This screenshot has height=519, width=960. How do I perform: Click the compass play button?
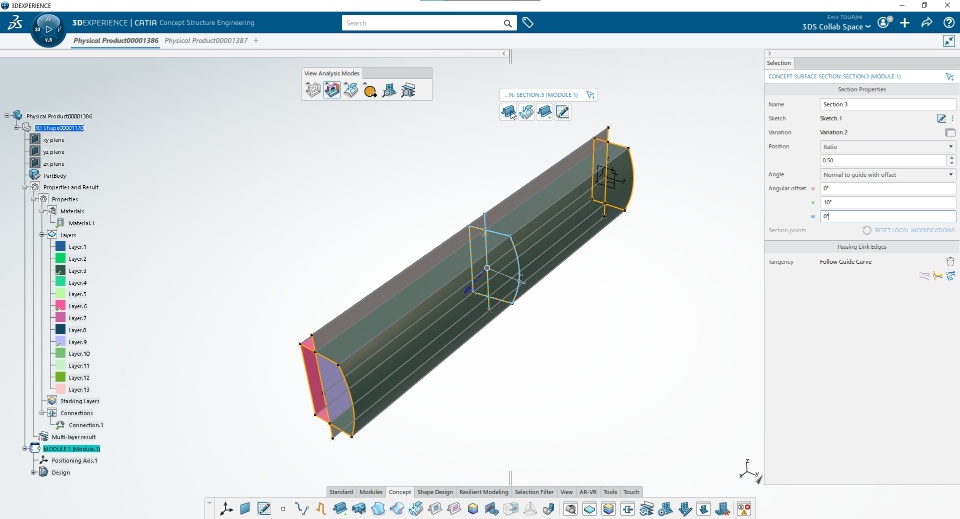[48, 29]
